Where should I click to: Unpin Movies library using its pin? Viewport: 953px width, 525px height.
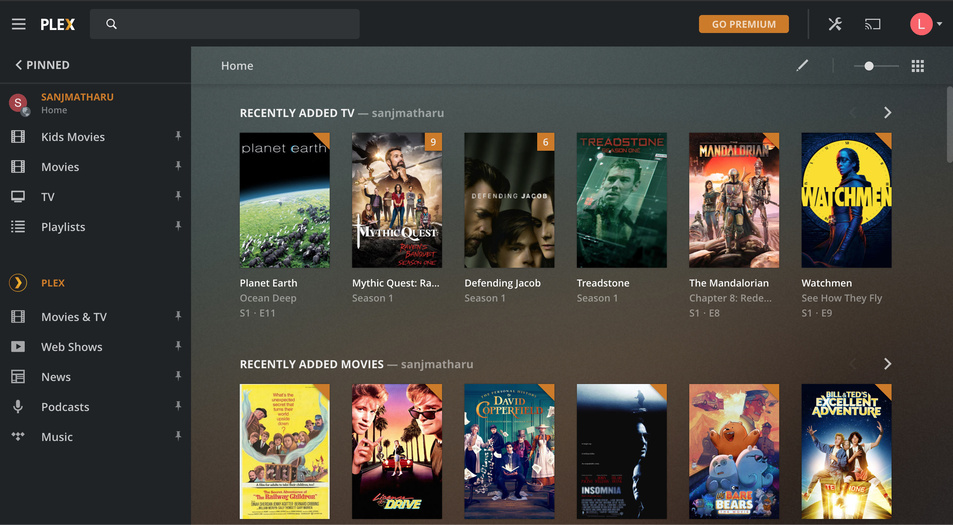coord(178,166)
